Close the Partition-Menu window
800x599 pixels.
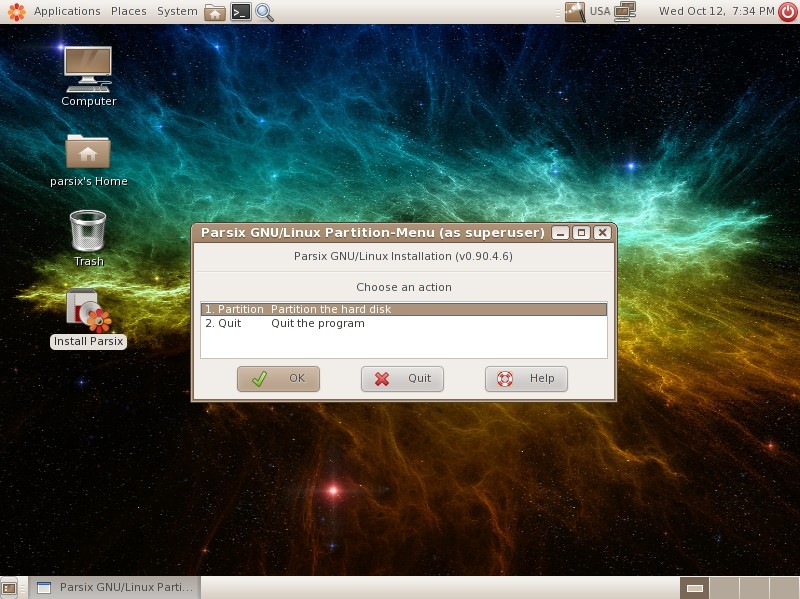(x=602, y=233)
